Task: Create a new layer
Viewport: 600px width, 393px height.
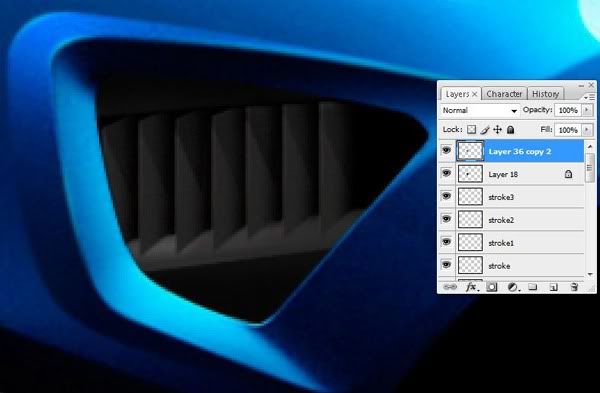Action: tap(553, 287)
